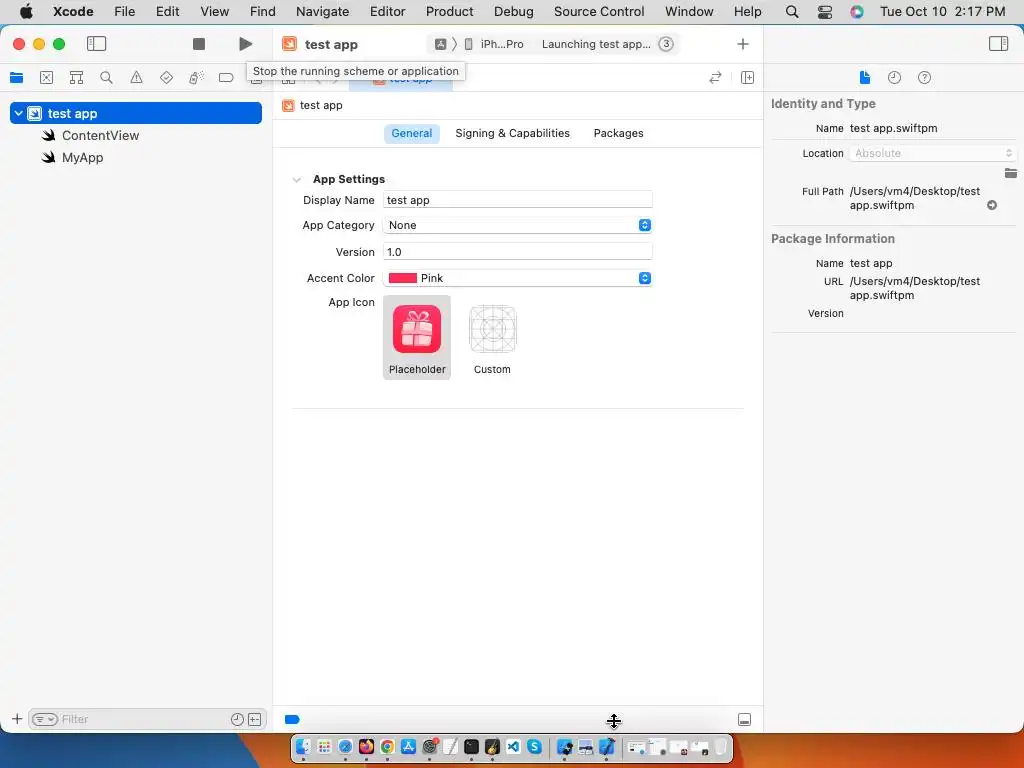The image size is (1024, 768).
Task: Stop the running scheme with the square button
Action: tap(199, 44)
